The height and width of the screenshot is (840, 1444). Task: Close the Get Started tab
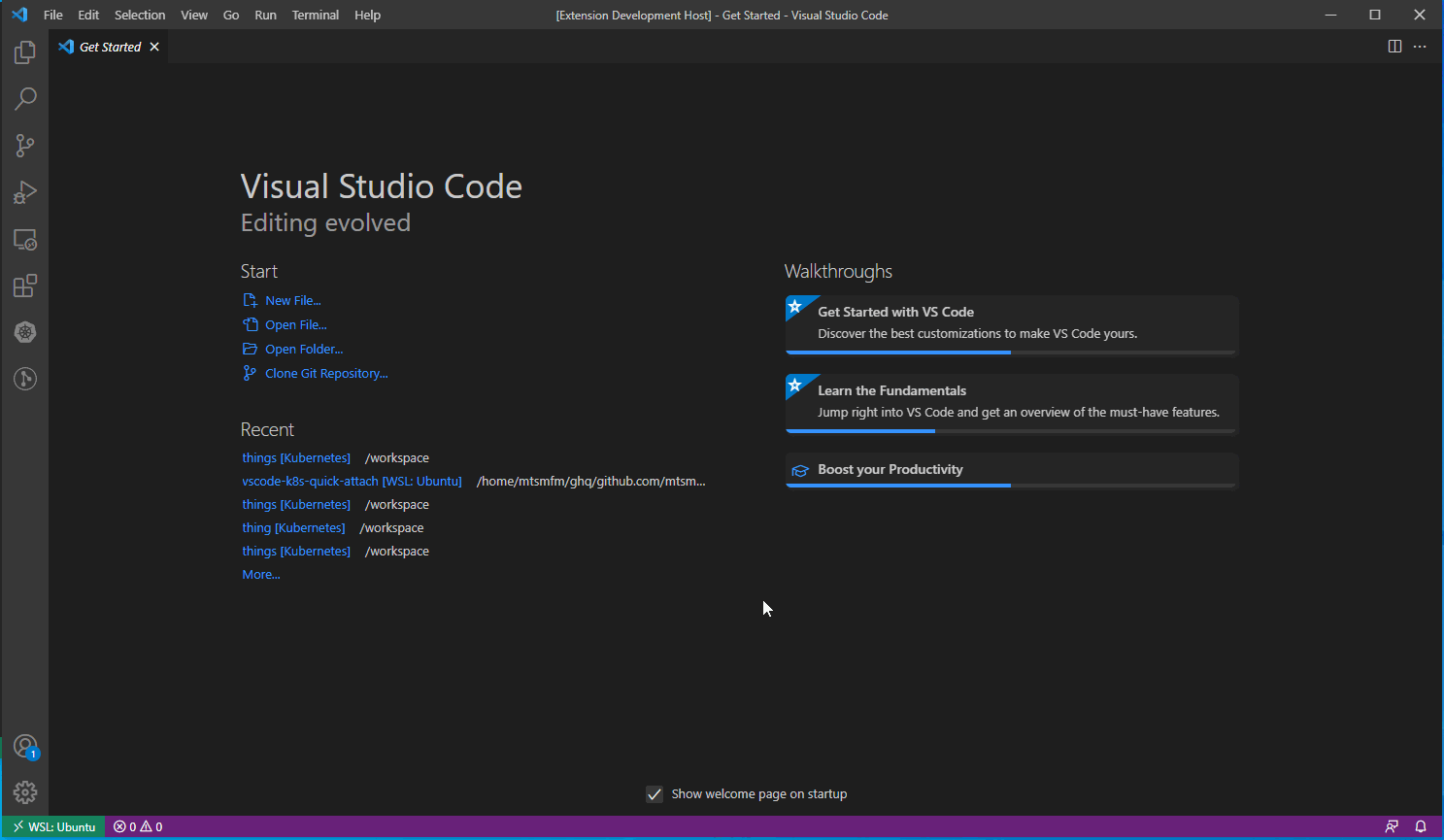154,47
